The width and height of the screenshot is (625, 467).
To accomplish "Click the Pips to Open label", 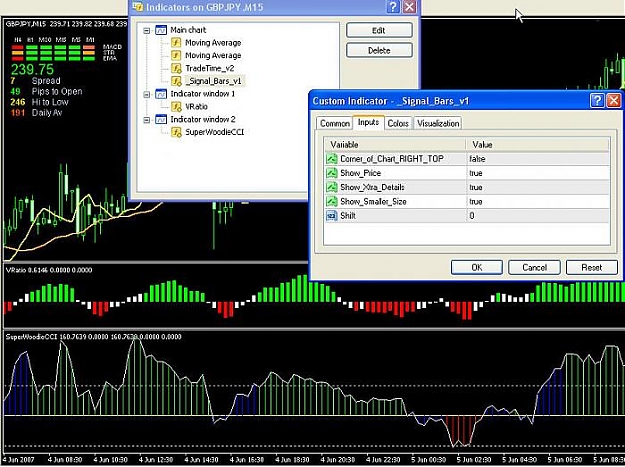I will tap(57, 91).
